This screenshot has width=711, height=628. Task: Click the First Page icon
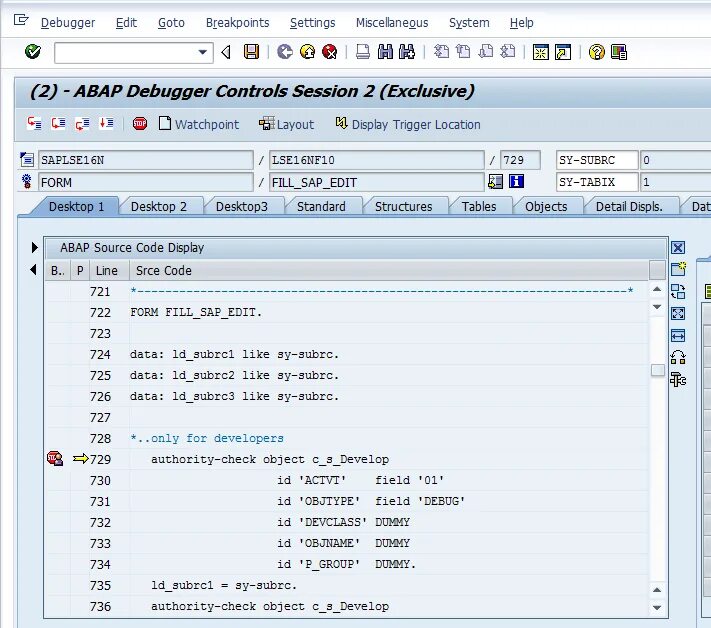(x=441, y=52)
